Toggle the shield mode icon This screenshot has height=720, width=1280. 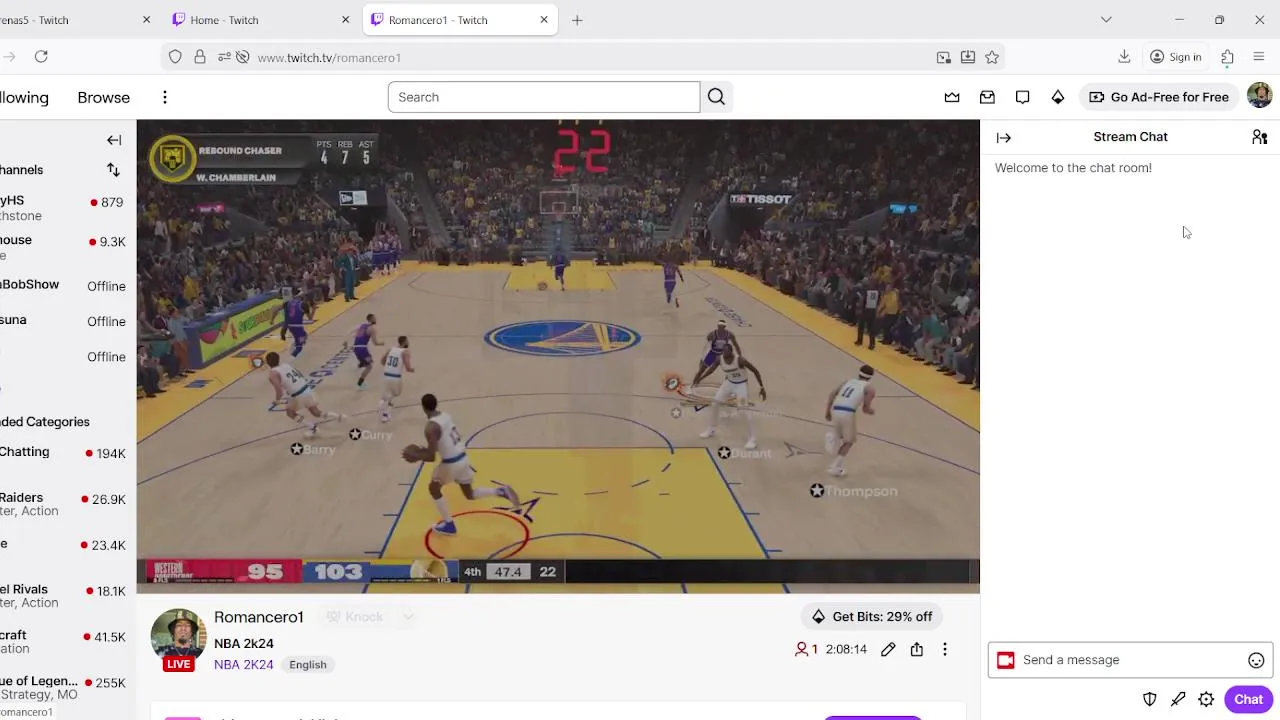[x=1150, y=700]
